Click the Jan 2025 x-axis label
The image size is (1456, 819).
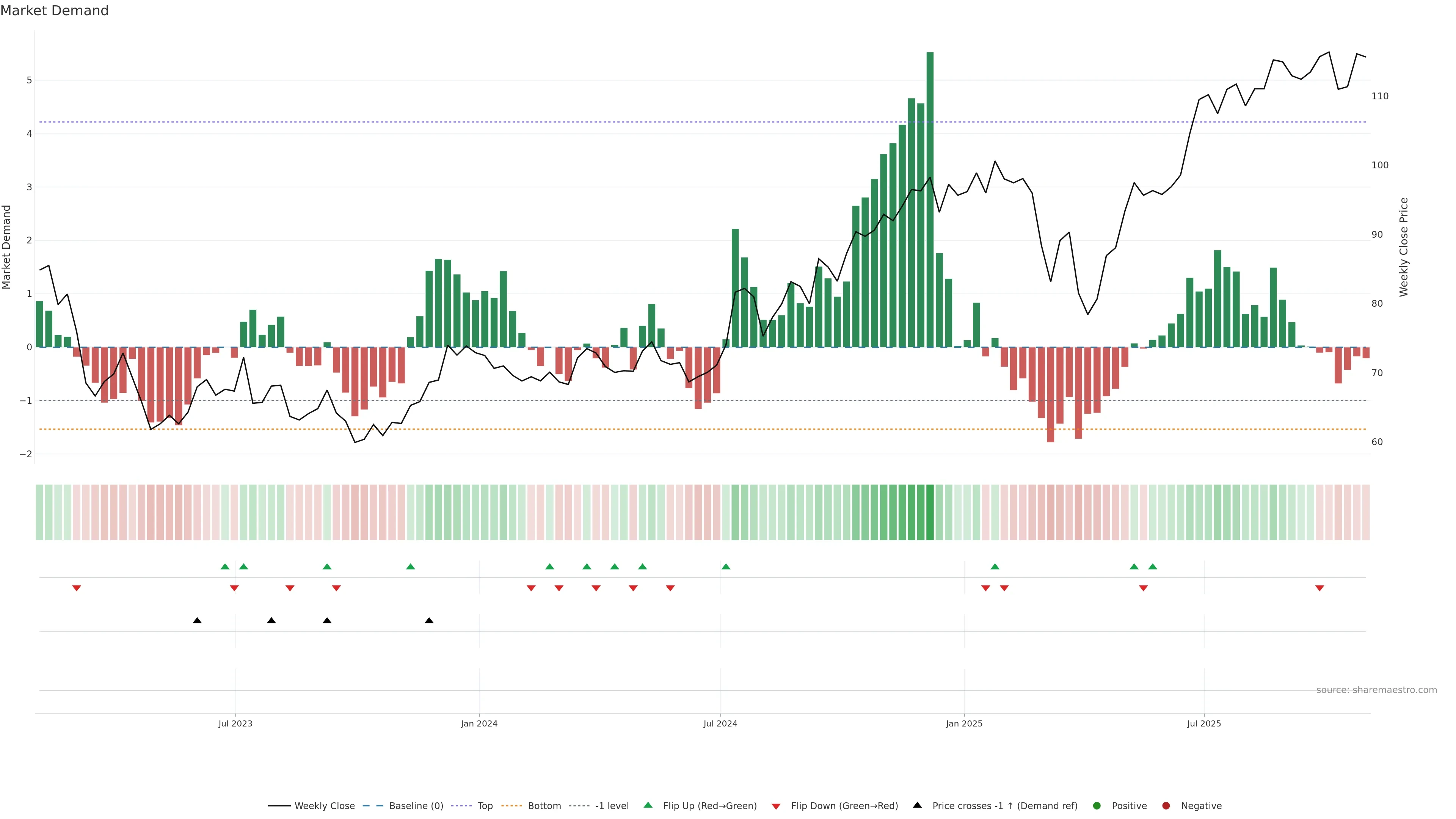[964, 723]
